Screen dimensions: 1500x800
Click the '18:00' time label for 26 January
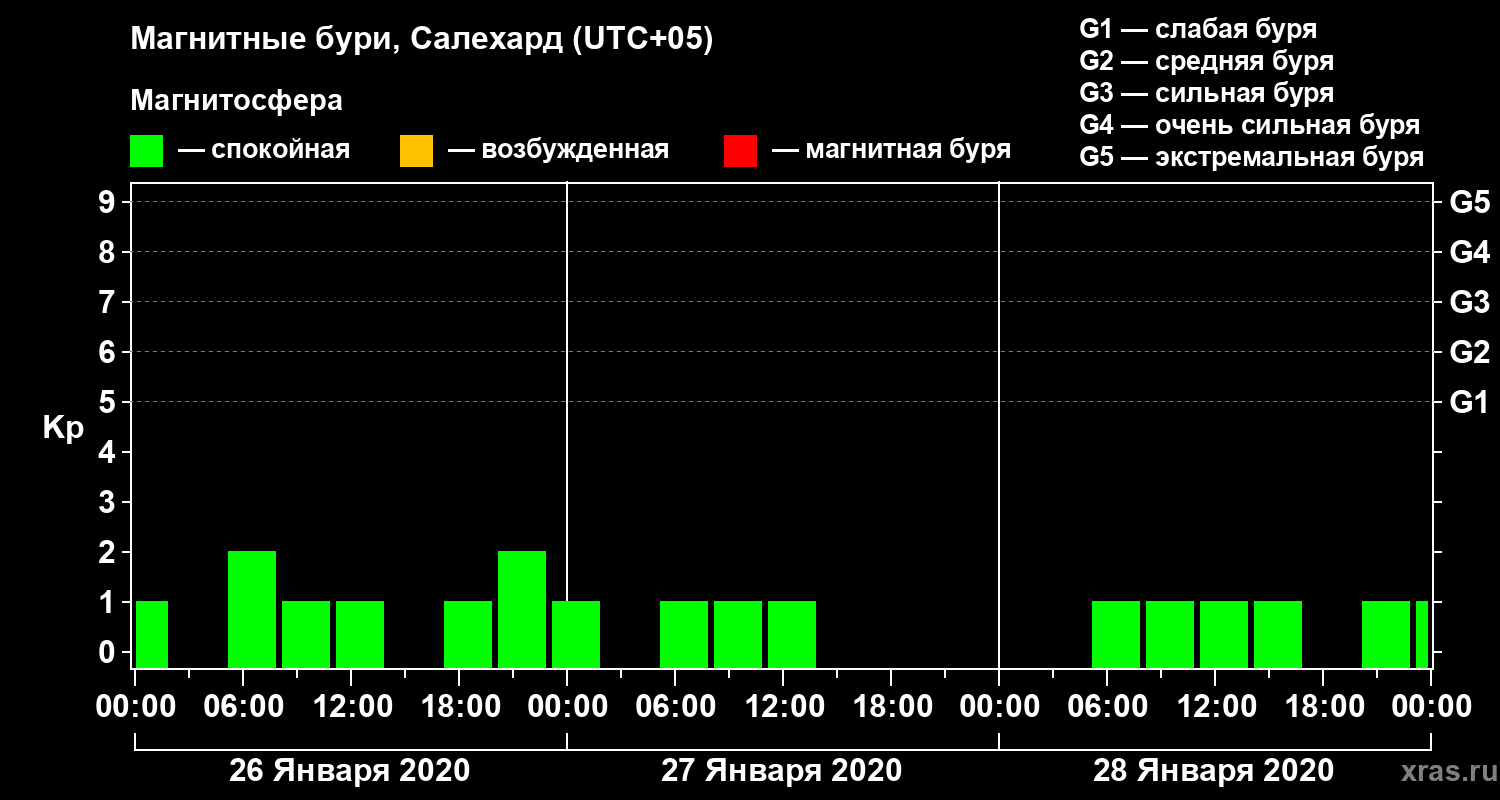coord(459,706)
